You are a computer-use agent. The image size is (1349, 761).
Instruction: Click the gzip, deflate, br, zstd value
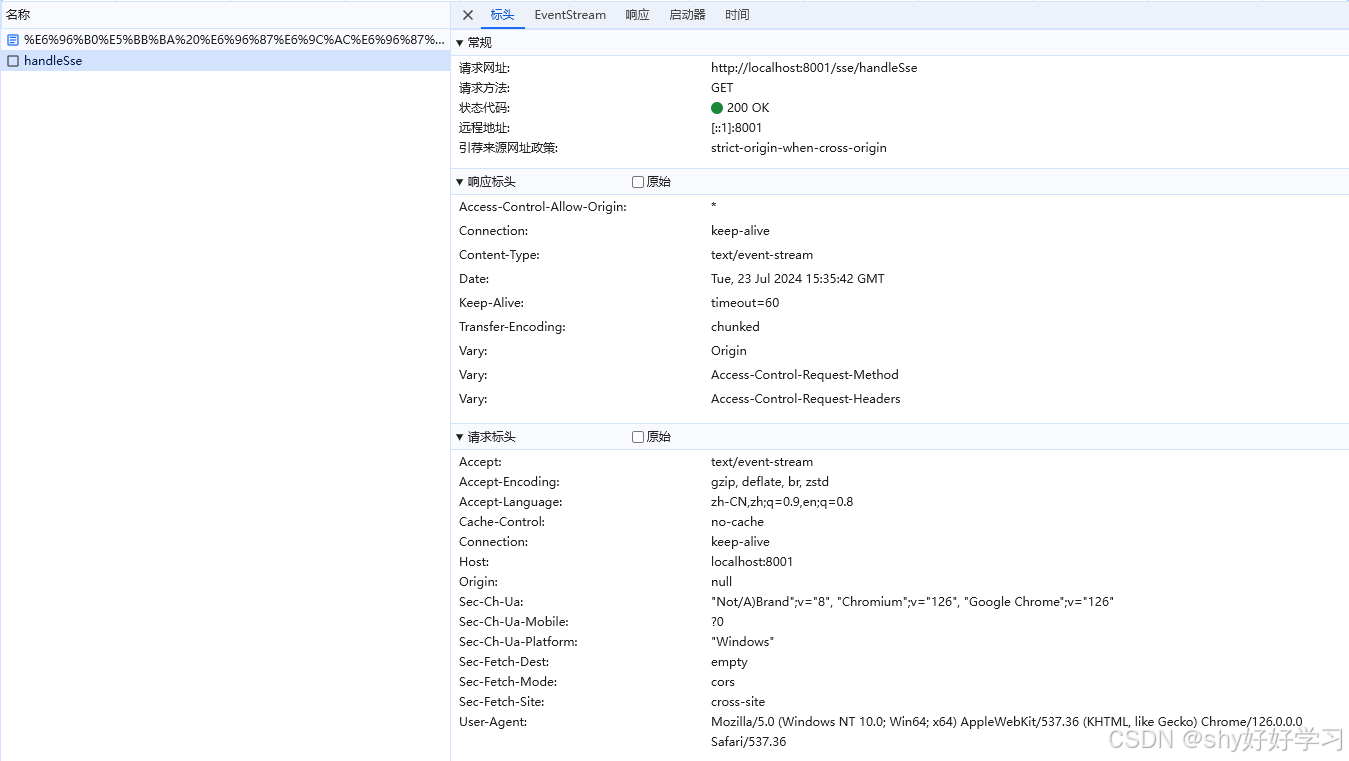pos(770,482)
